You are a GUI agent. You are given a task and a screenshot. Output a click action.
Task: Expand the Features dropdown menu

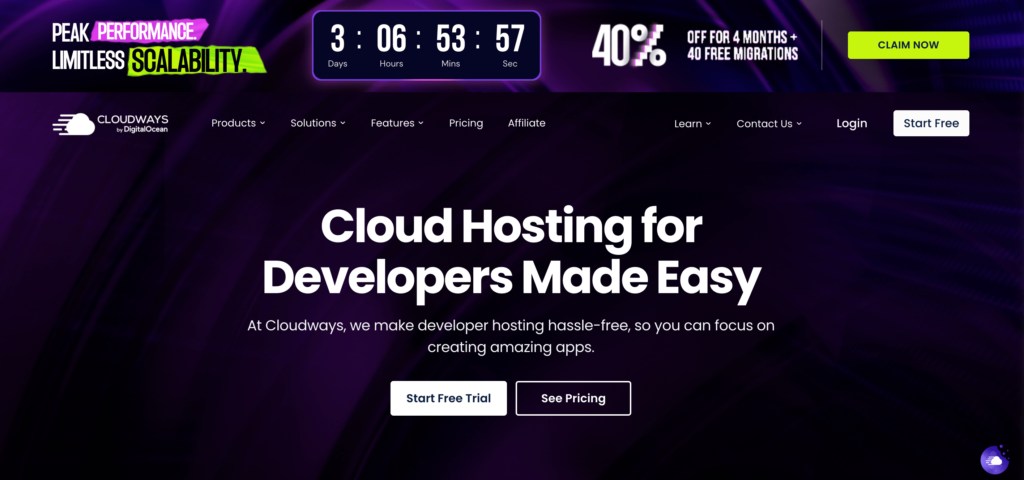(x=397, y=123)
